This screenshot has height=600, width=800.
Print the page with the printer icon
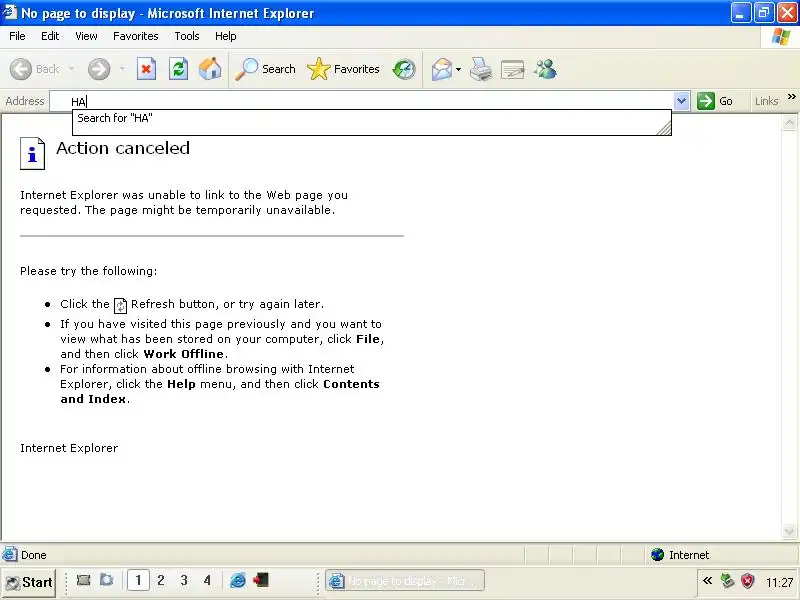pos(481,69)
